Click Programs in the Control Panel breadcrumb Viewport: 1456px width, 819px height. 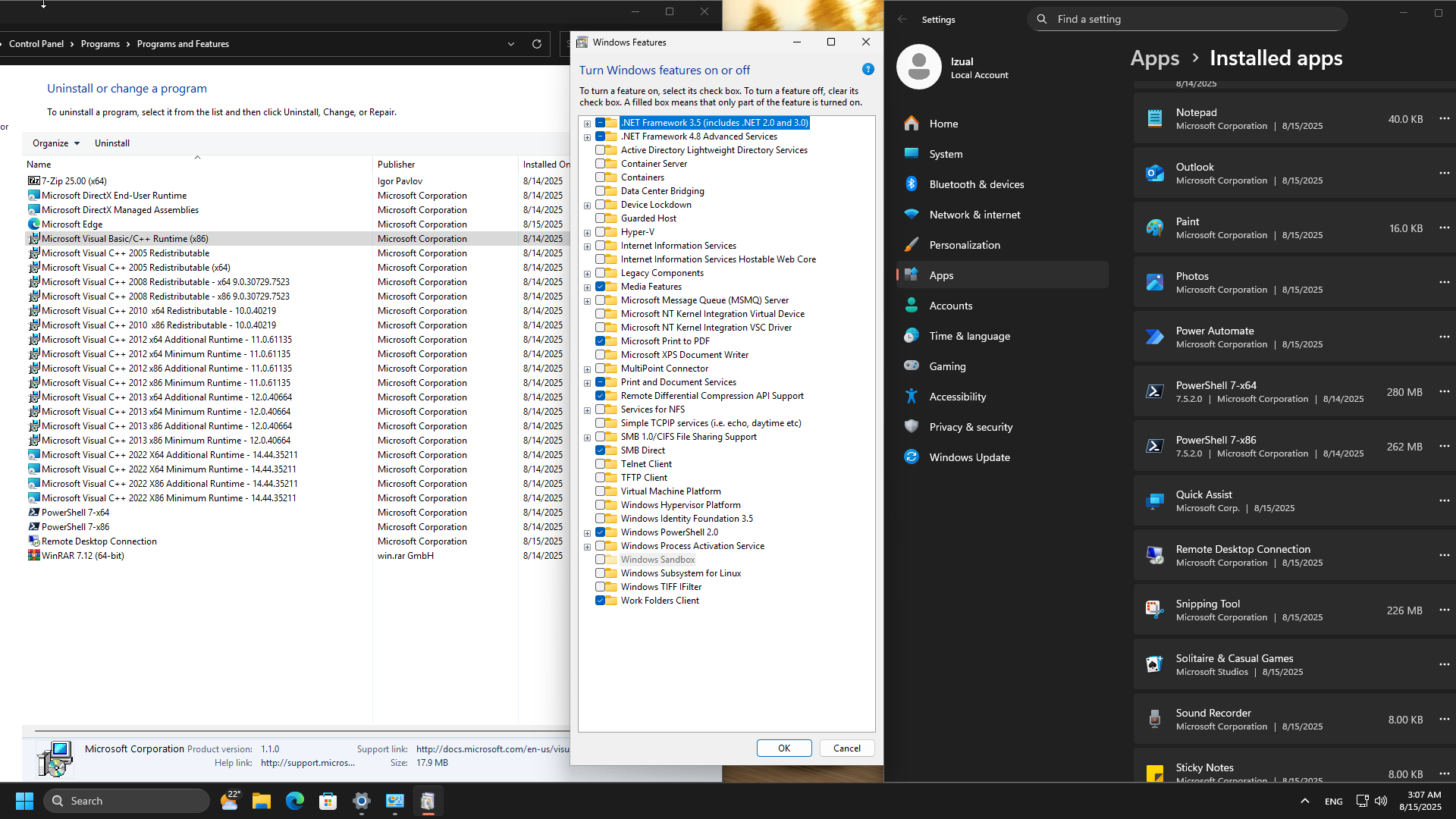tap(100, 44)
